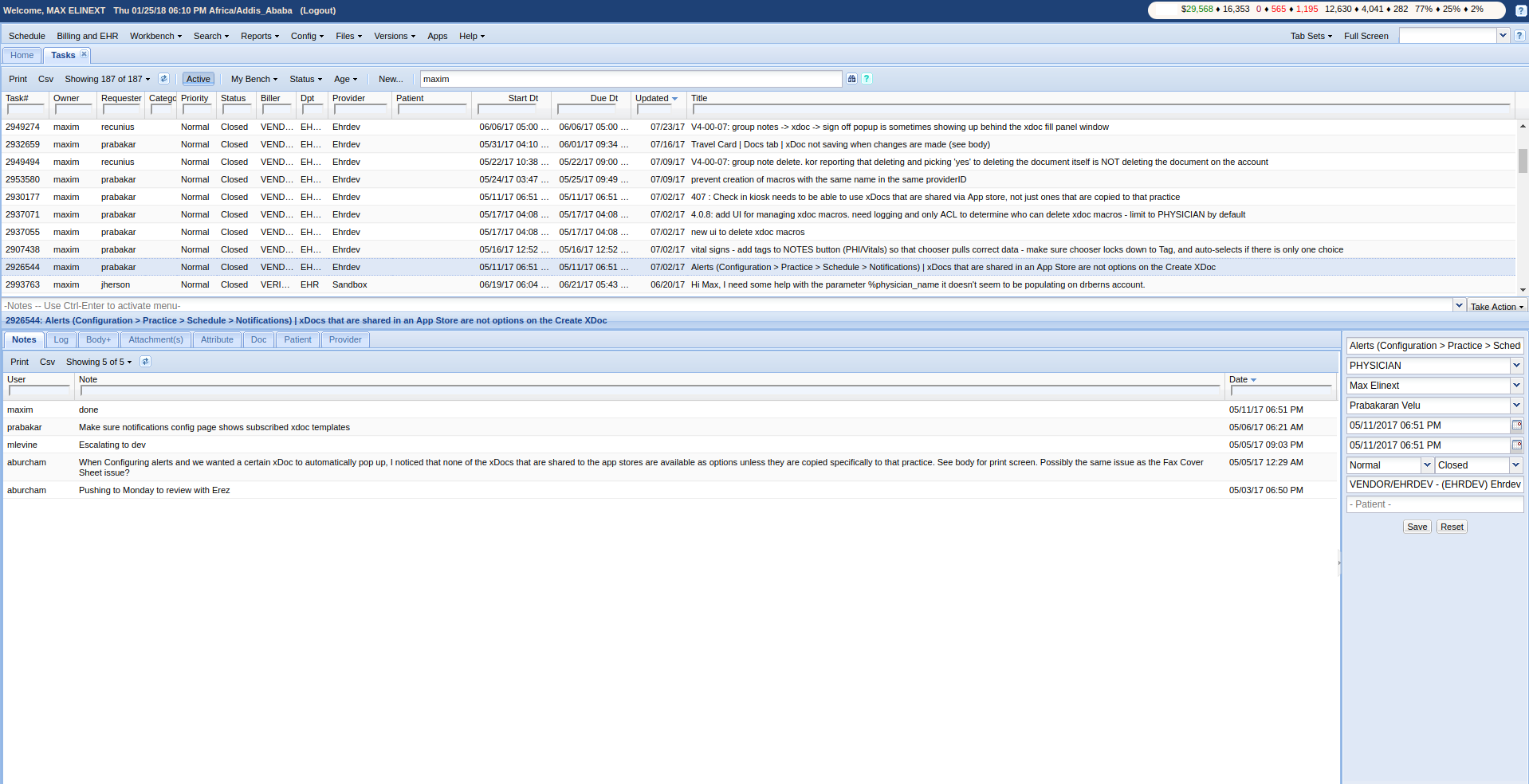Click the binoculars search icon
The image size is (1529, 784).
(851, 79)
